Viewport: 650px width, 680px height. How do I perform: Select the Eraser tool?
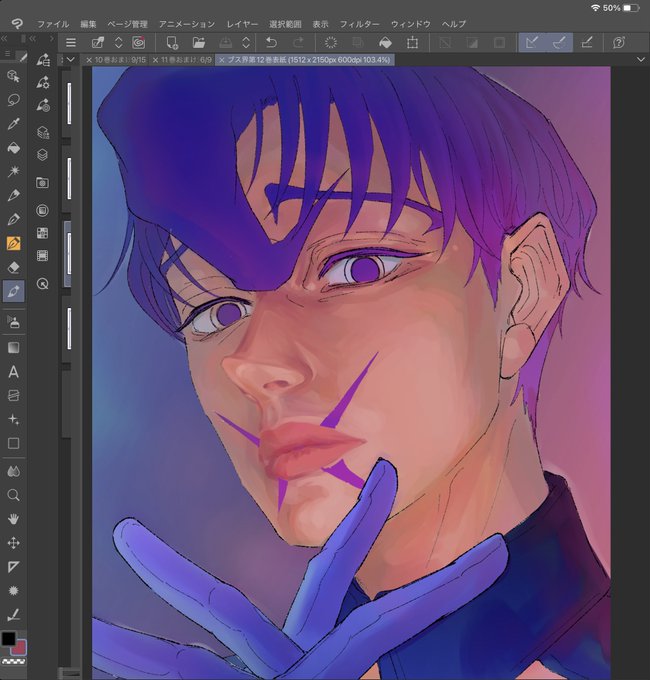pos(13,268)
